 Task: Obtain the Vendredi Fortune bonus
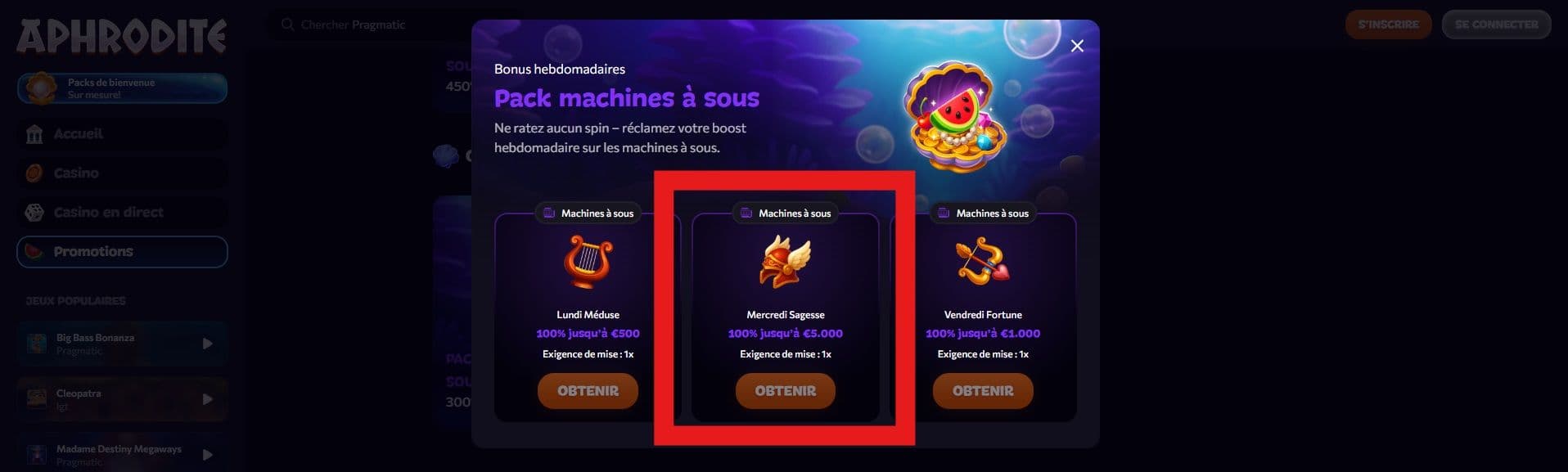[x=983, y=391]
